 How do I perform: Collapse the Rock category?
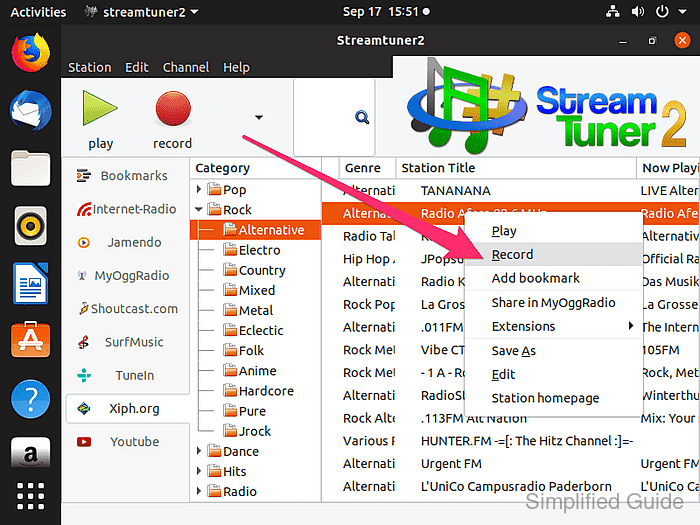click(x=199, y=209)
